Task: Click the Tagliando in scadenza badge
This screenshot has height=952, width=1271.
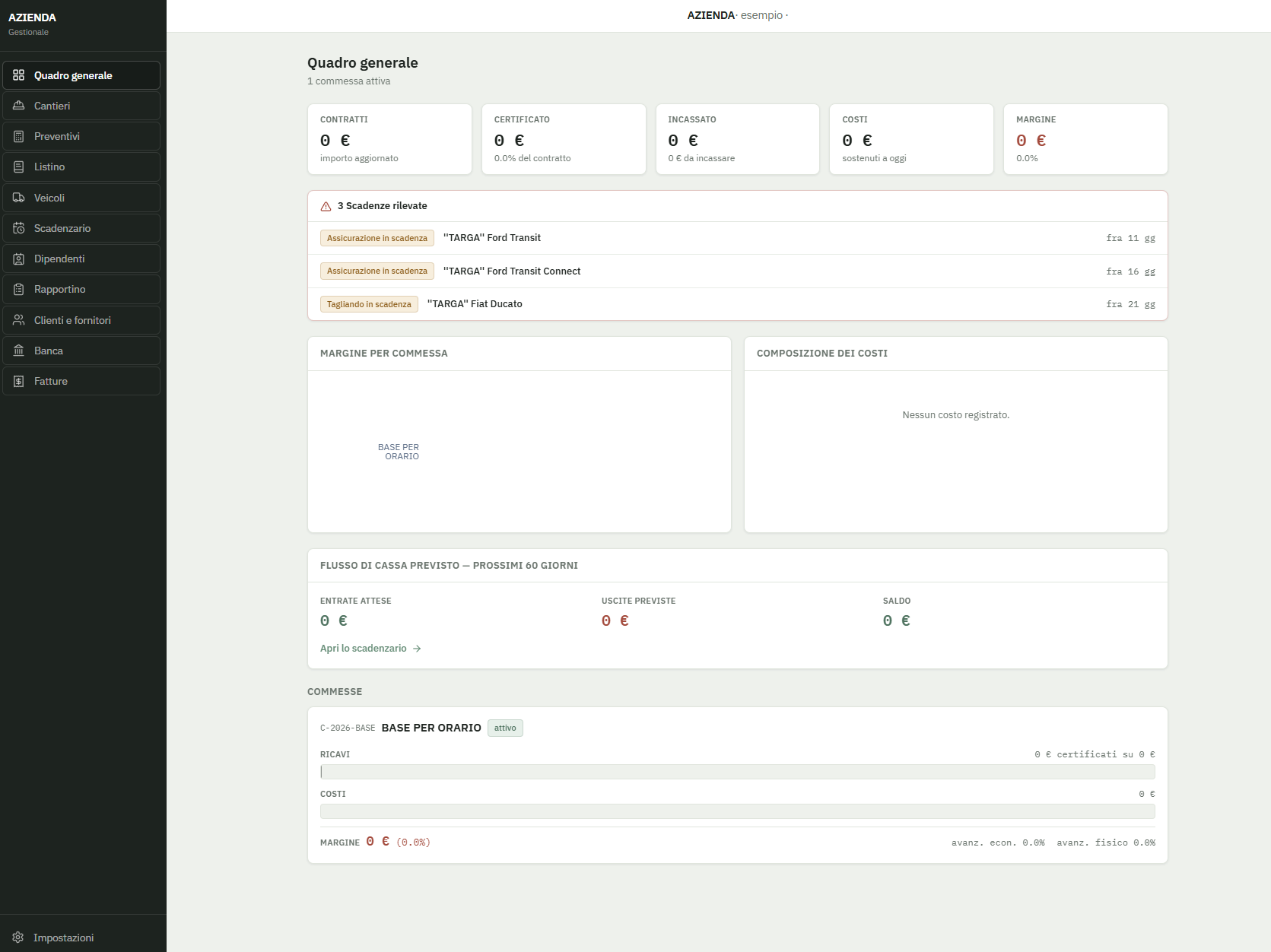Action: pyautogui.click(x=369, y=304)
